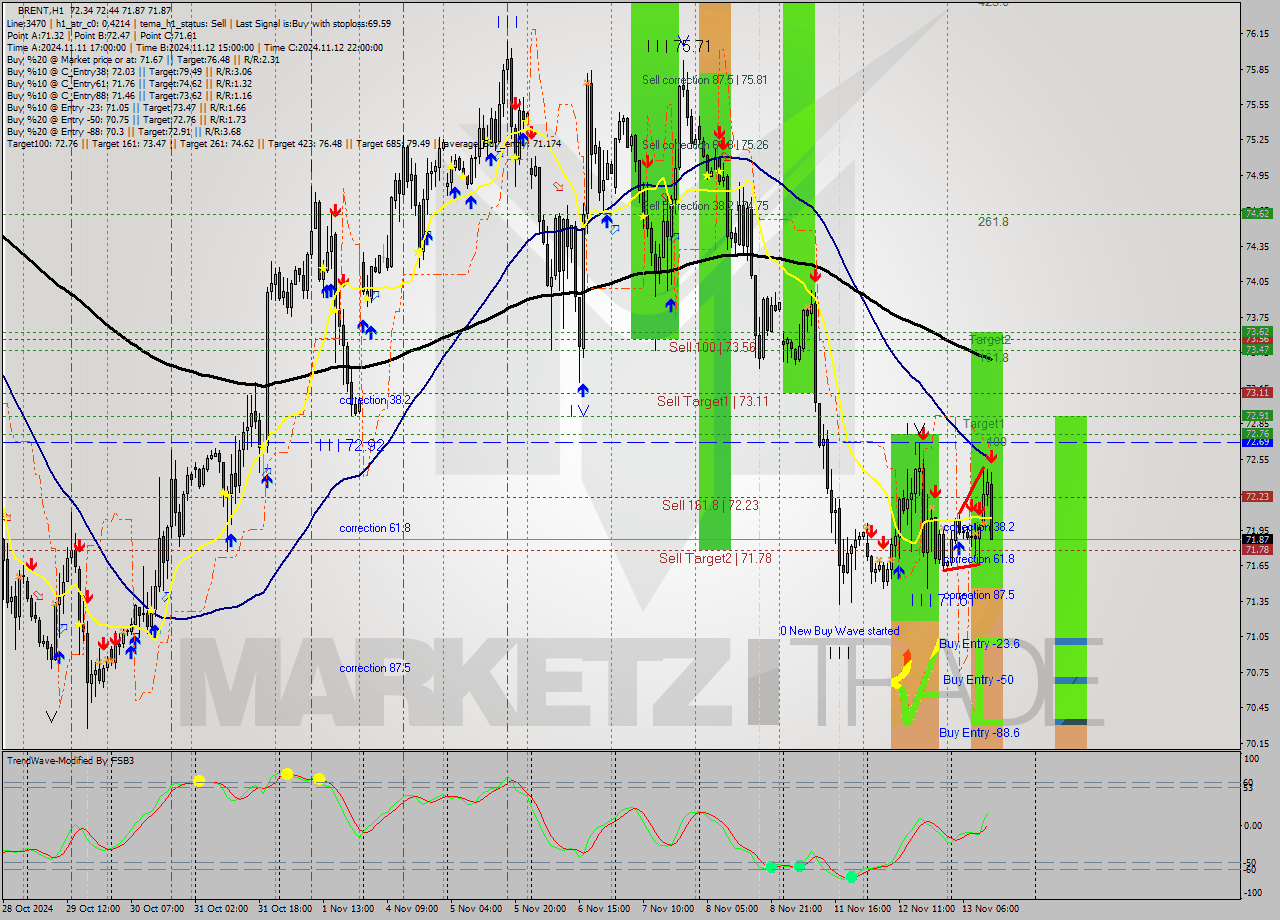This screenshot has width=1280, height=920.
Task: Click the '0 New Buy Wave started' text
Action: pos(840,631)
